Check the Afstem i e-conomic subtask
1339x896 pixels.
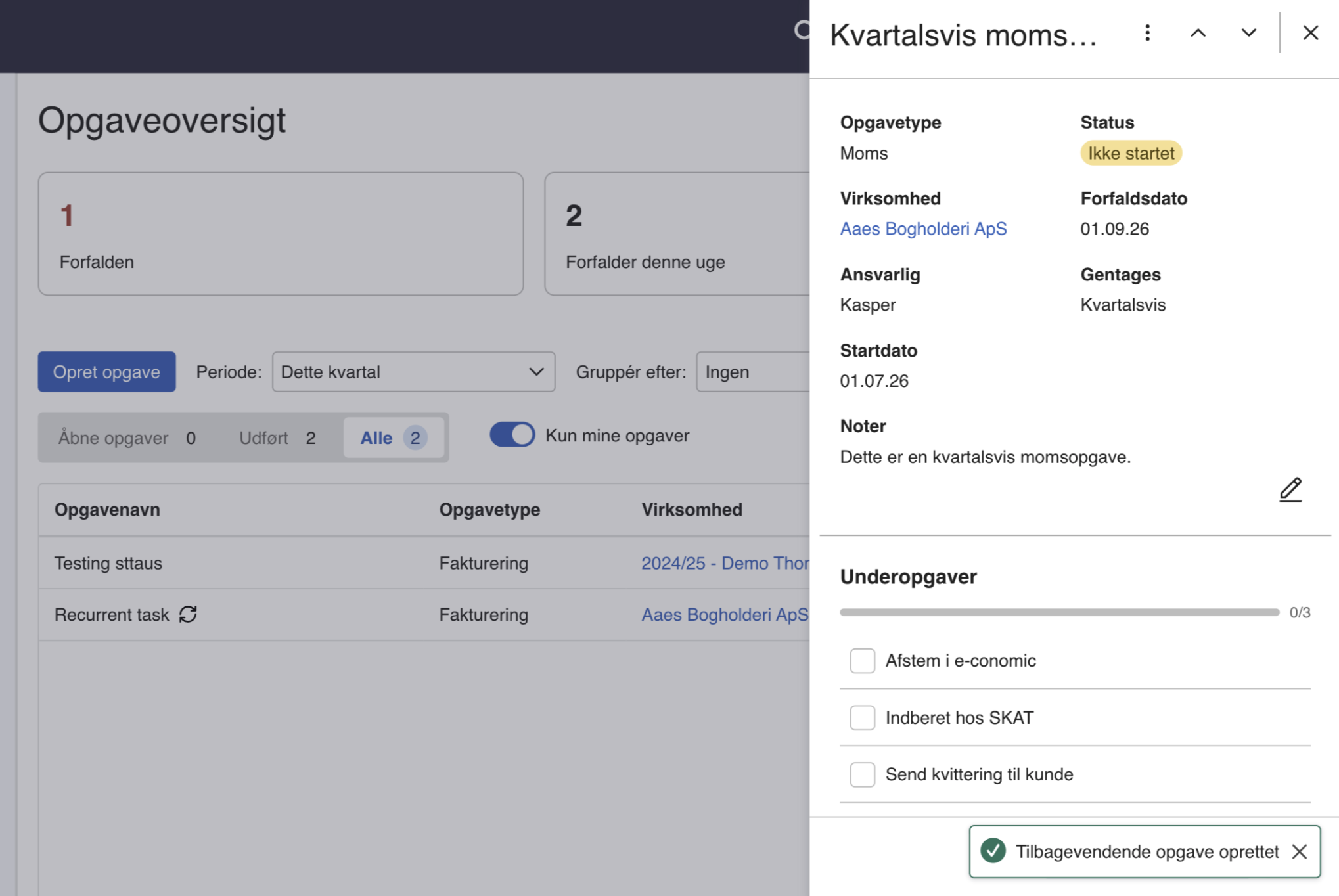coord(862,660)
